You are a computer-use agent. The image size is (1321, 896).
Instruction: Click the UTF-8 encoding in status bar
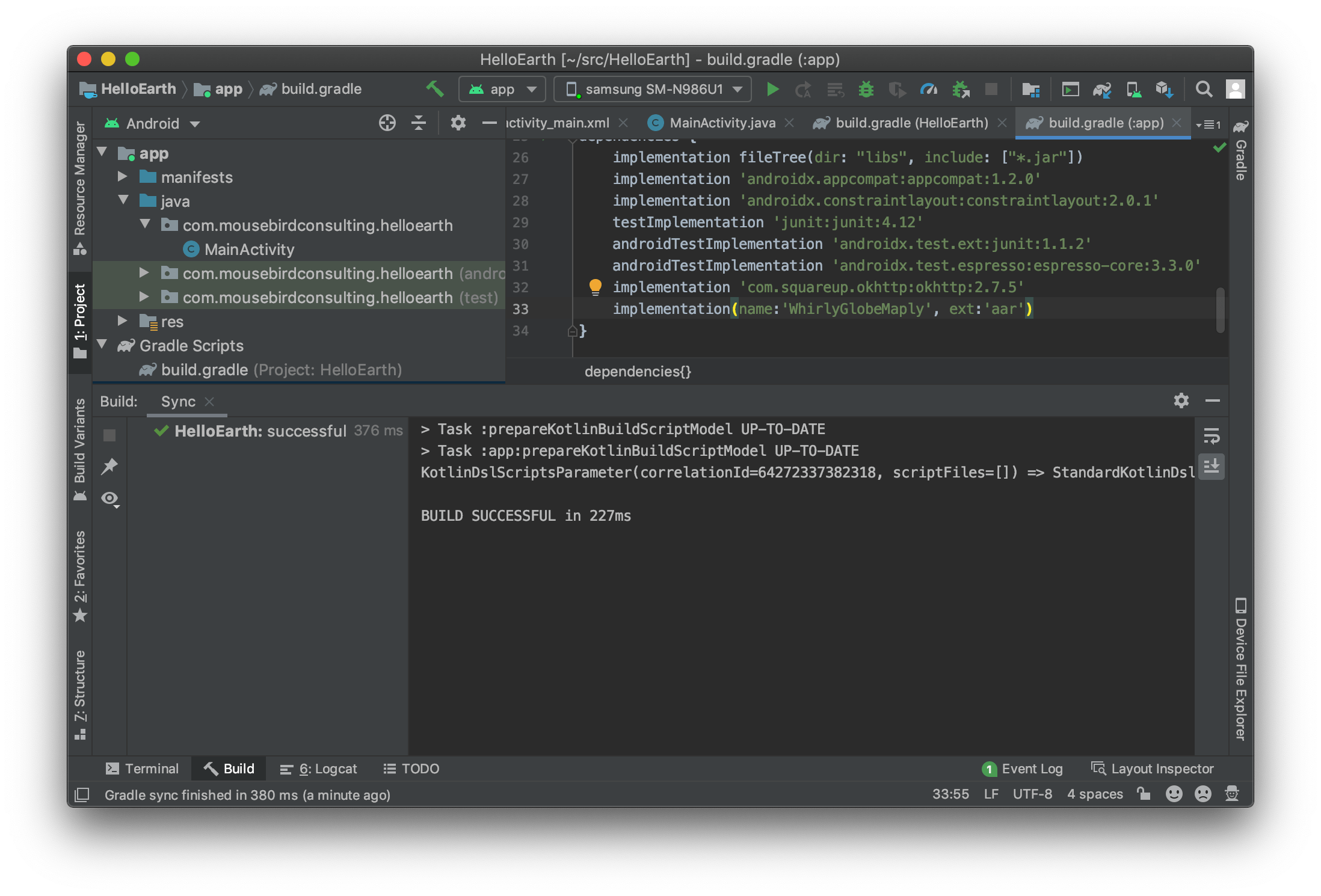[1032, 794]
